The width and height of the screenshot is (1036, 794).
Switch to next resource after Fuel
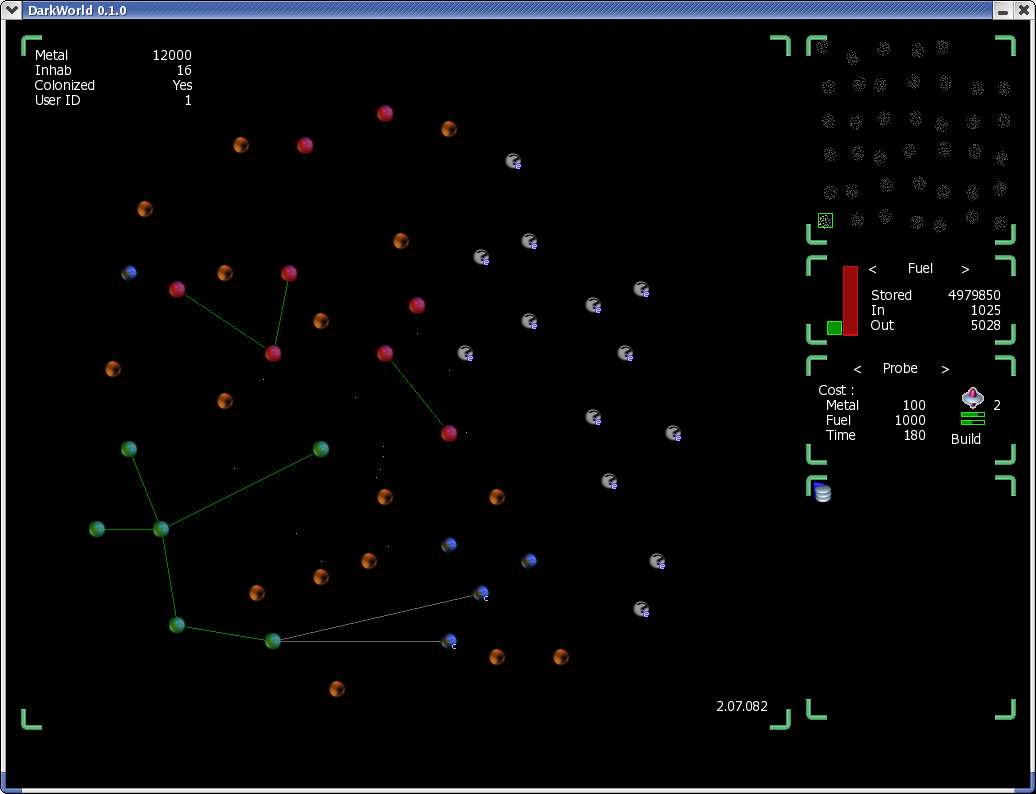tap(965, 269)
